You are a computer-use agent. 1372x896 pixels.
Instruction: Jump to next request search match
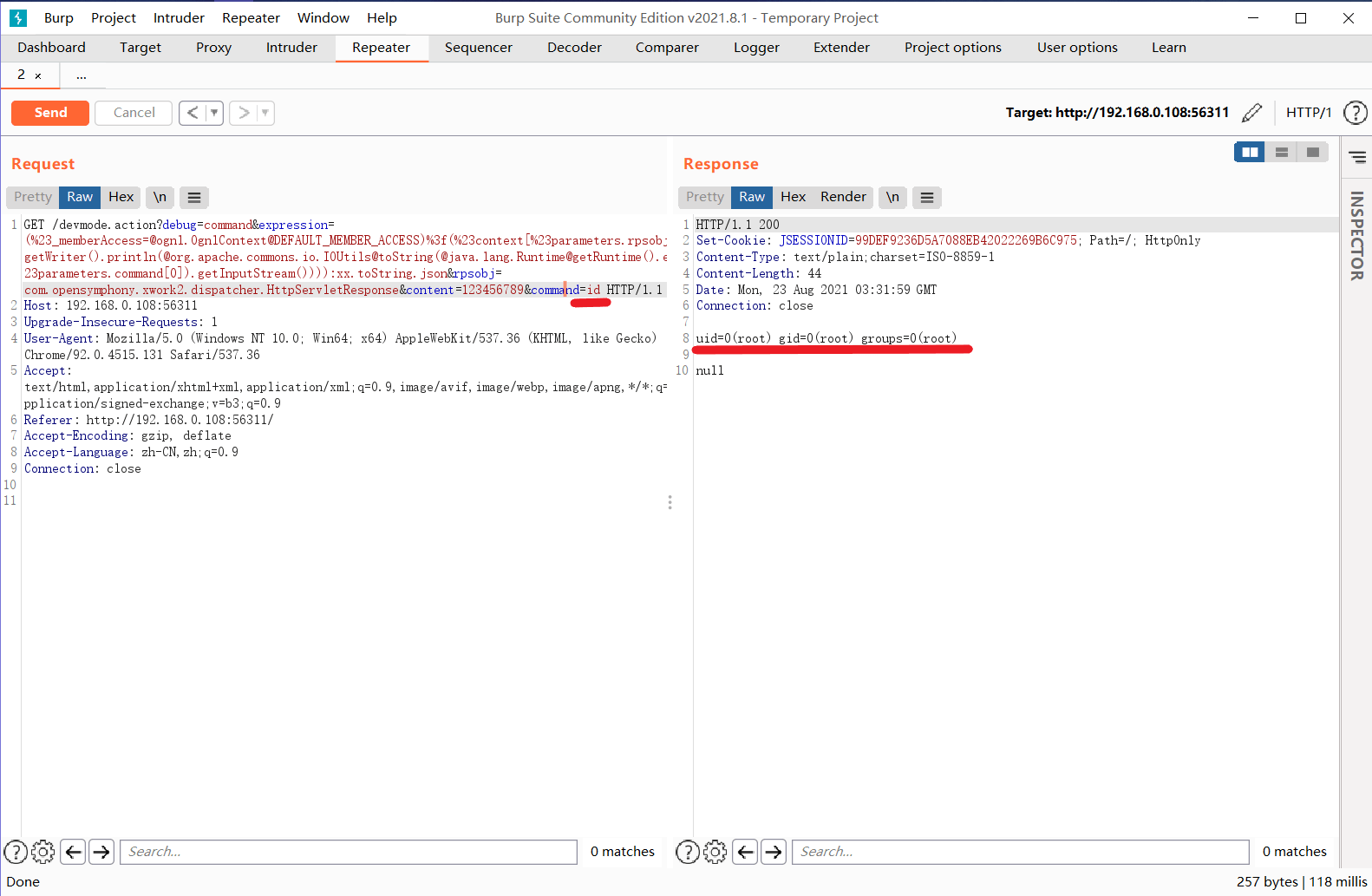tap(101, 852)
